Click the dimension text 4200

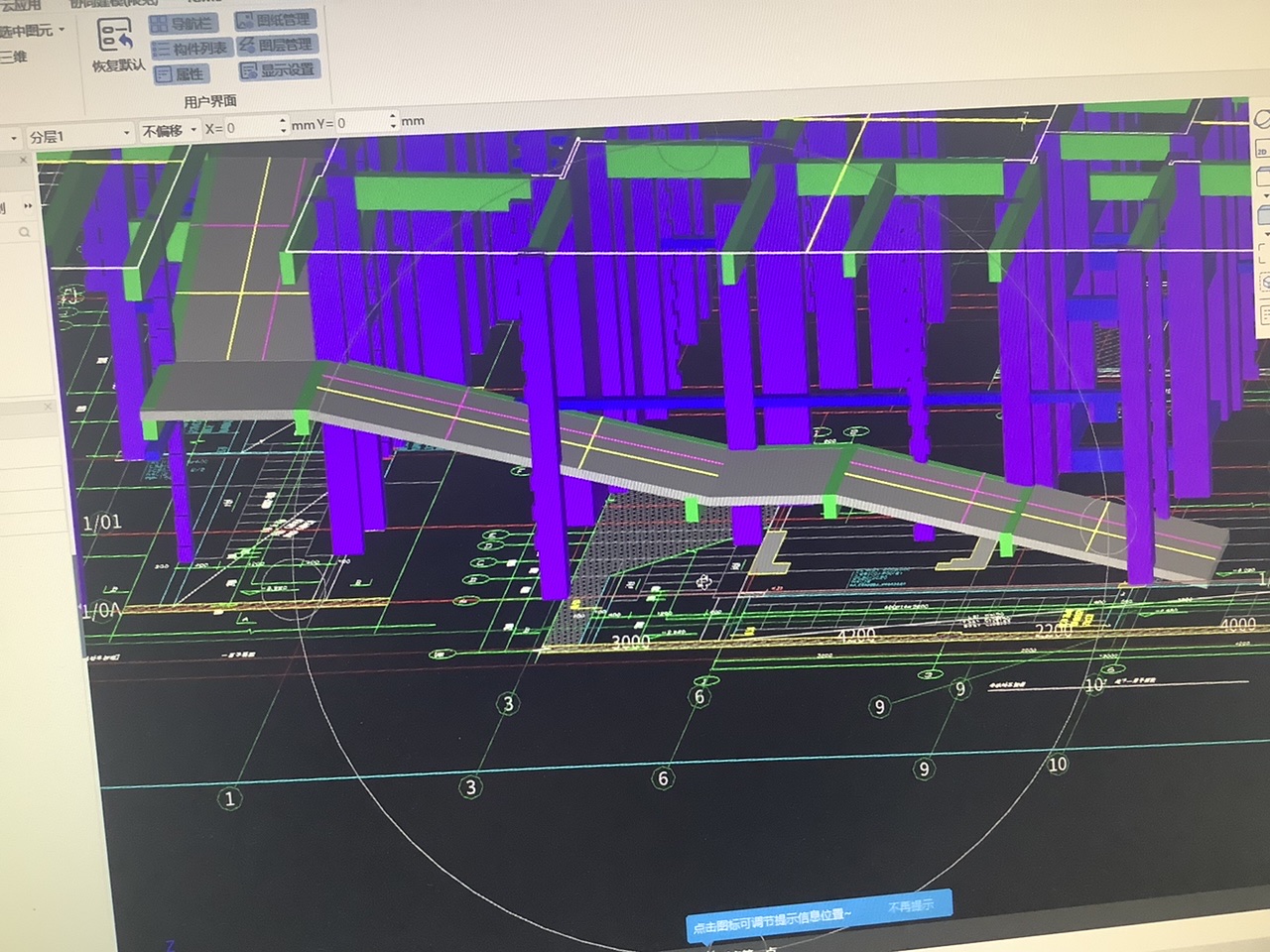click(857, 635)
